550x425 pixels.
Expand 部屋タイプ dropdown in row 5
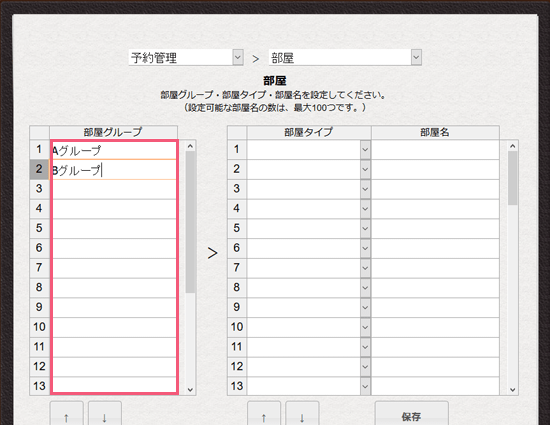[365, 229]
